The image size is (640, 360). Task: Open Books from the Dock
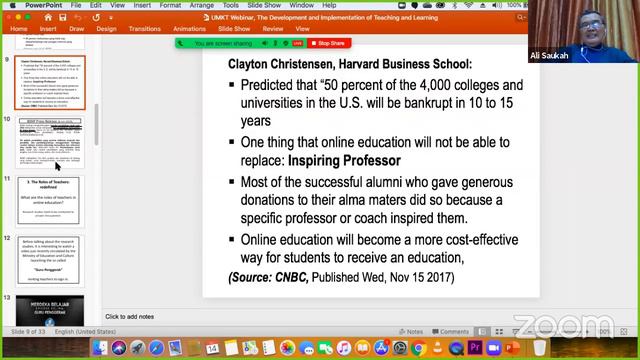click(x=362, y=348)
